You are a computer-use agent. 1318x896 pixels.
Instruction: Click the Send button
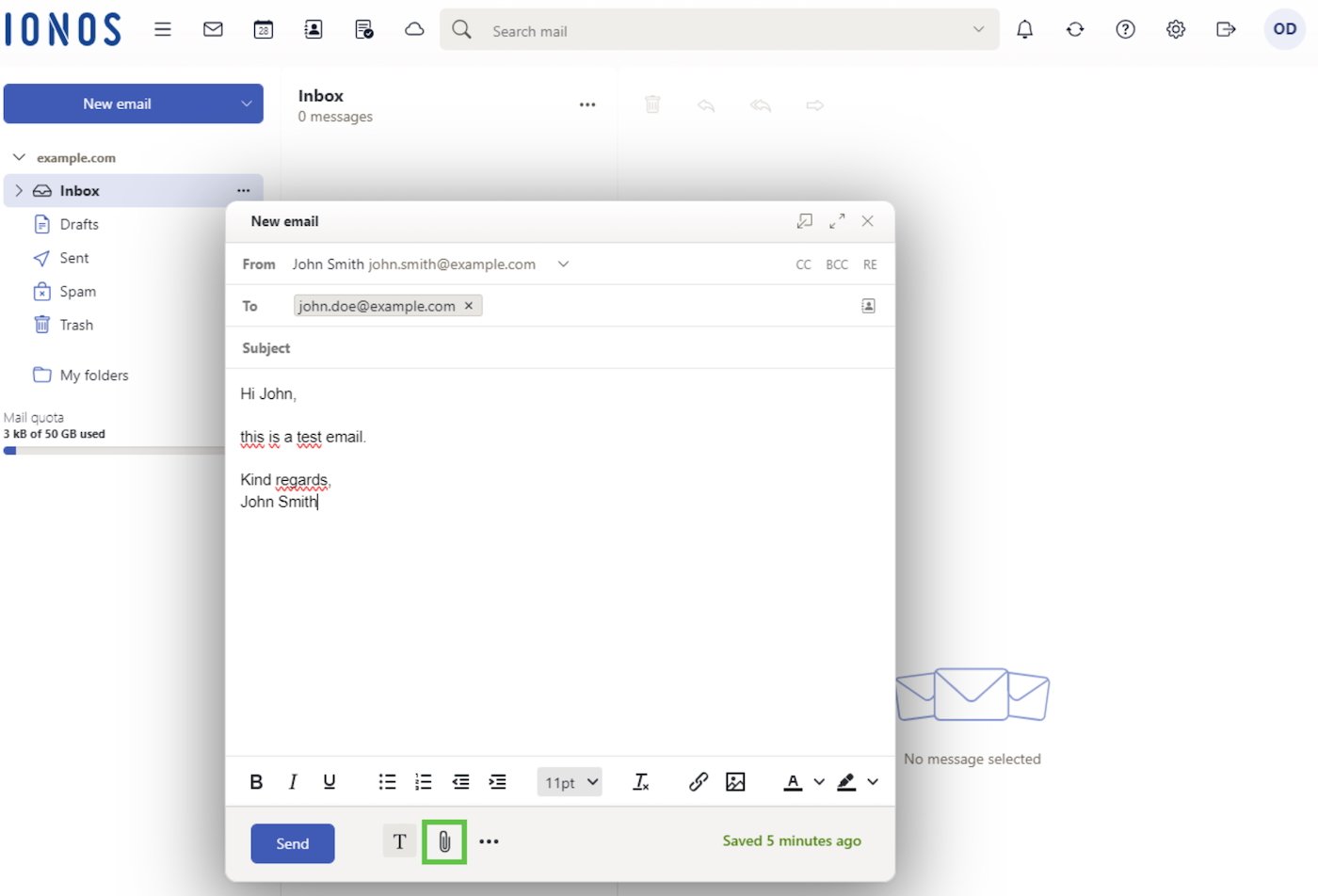[x=292, y=843]
